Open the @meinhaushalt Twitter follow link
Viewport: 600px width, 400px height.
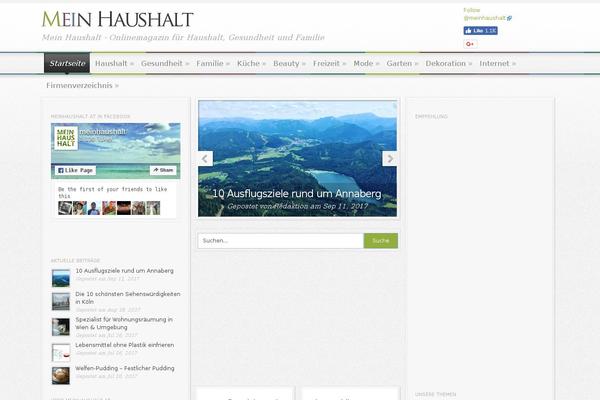(x=487, y=18)
